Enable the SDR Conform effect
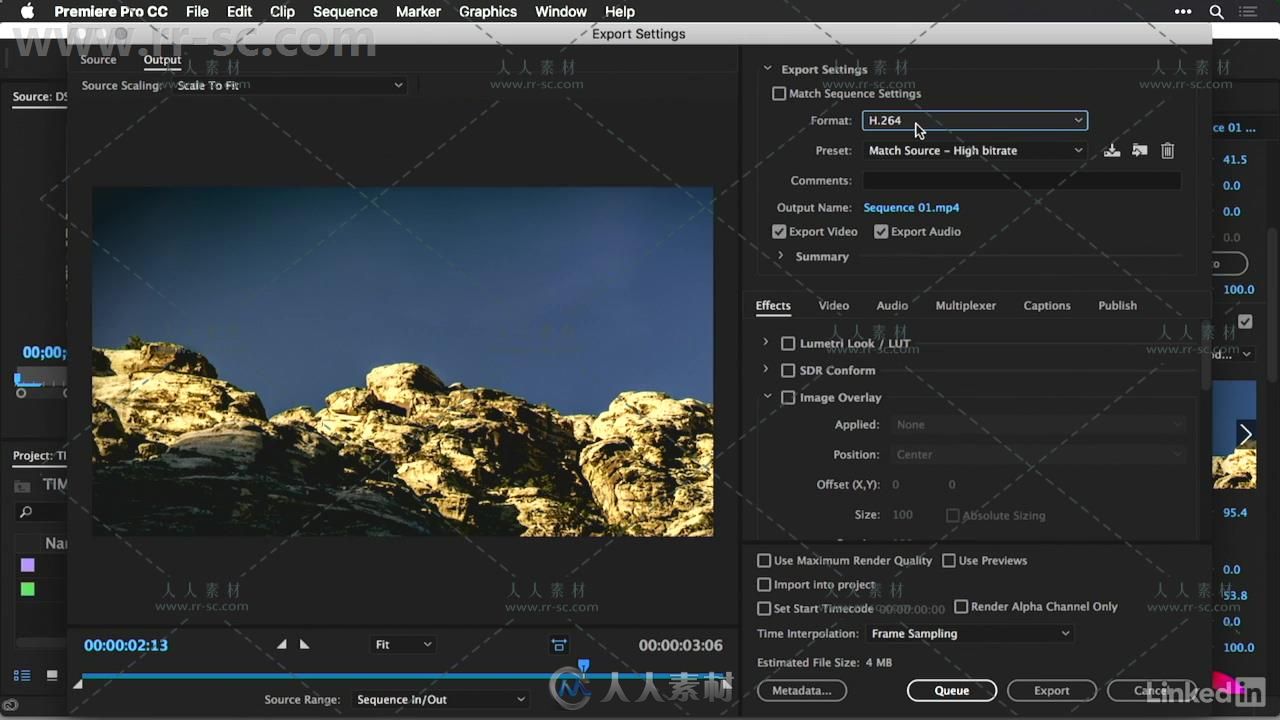This screenshot has height=720, width=1280. click(788, 370)
